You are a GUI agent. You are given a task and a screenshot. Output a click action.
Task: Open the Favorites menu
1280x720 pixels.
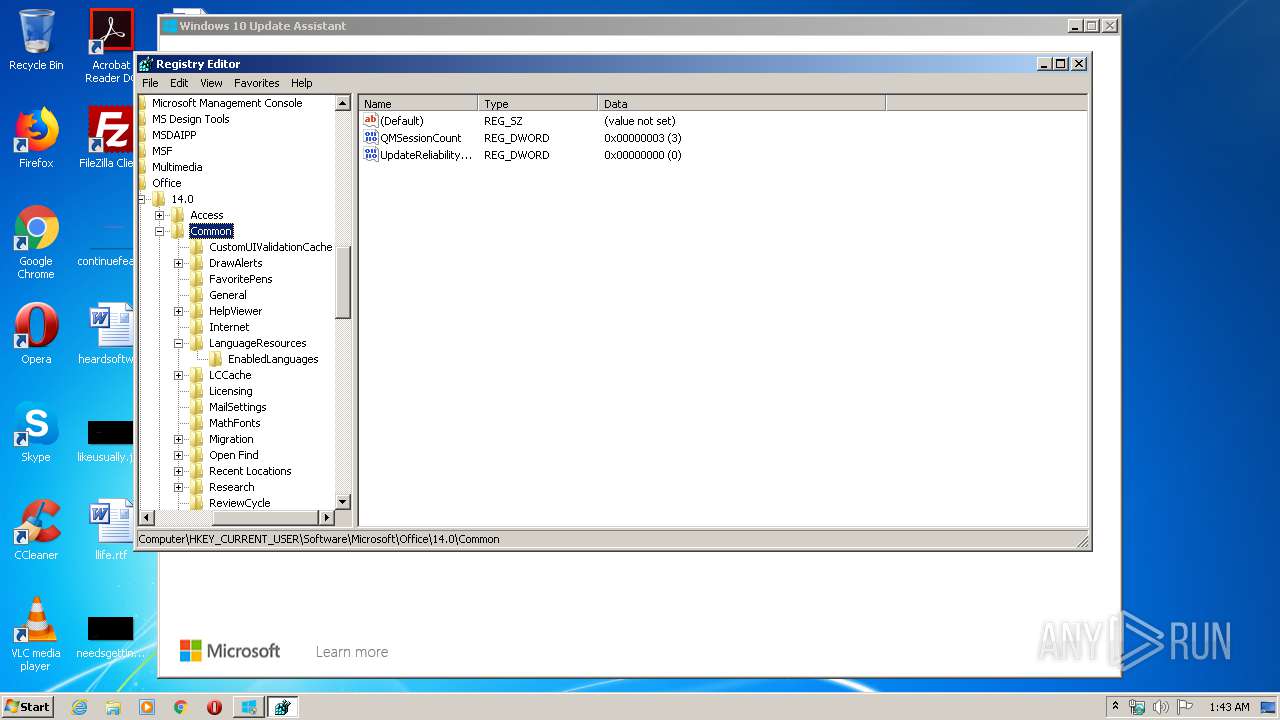(257, 83)
